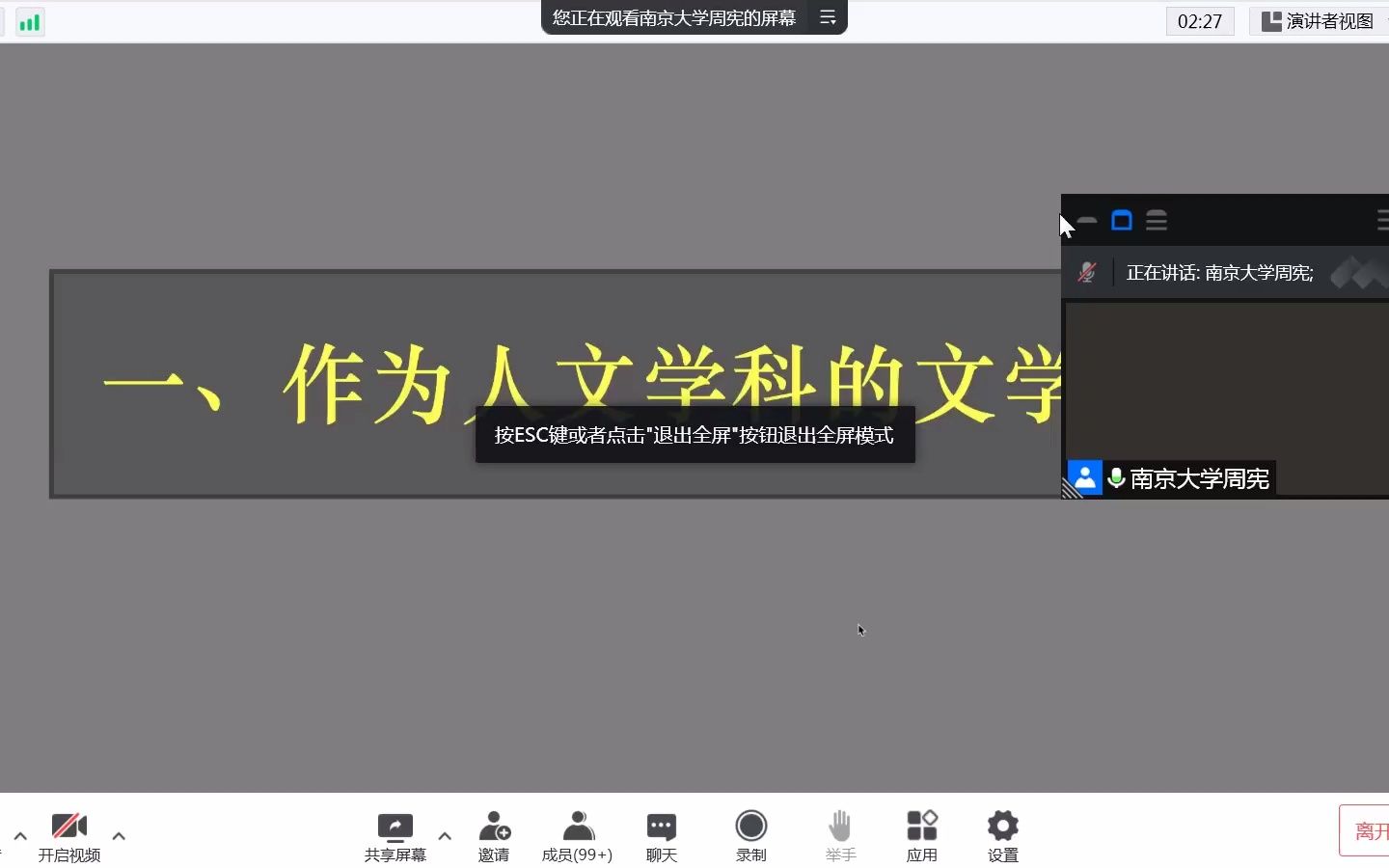Screen dimensions: 1389x868
Task: Click the green microphone icon beside 南京大学周宪
Action: (x=1116, y=477)
